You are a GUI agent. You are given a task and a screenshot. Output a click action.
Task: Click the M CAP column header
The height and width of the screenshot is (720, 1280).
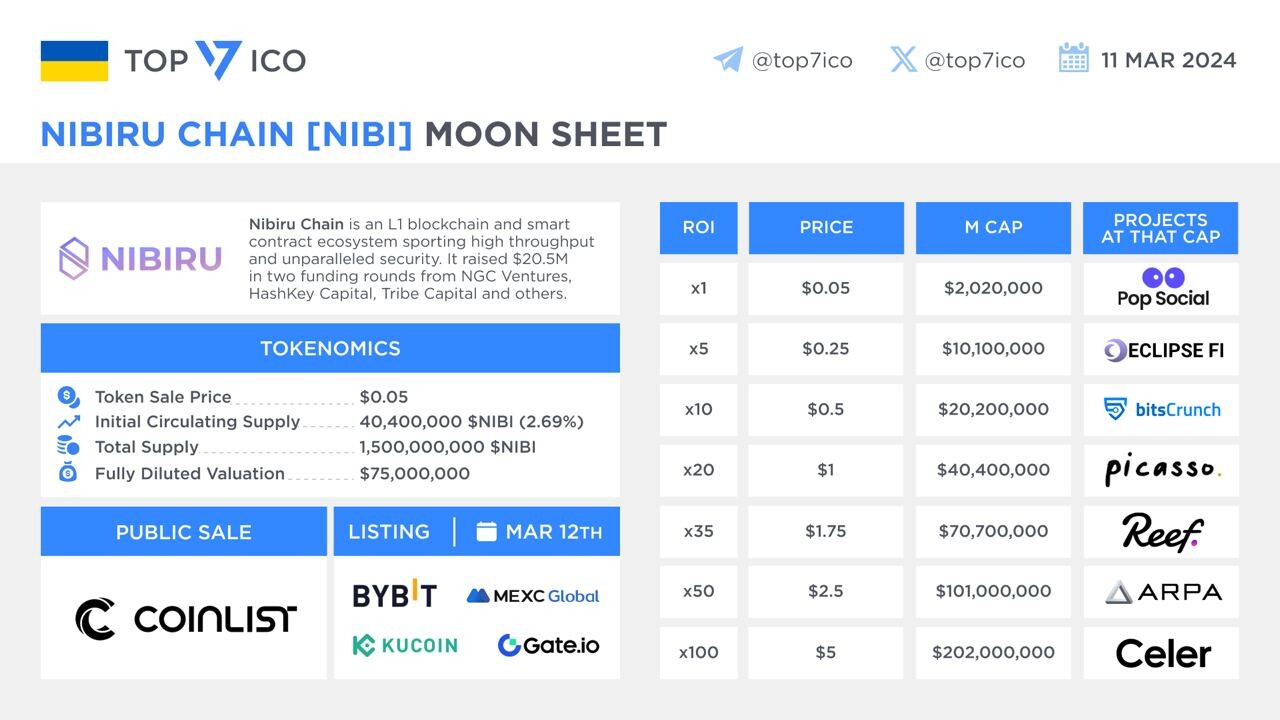coord(993,227)
